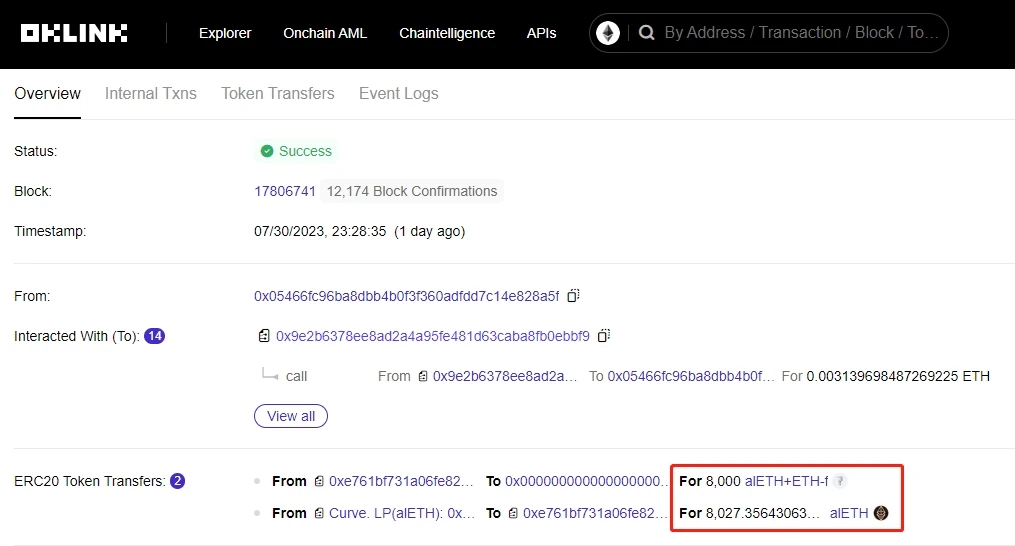The height and width of the screenshot is (546, 1015).
Task: Open block 17806741 link
Action: coord(285,191)
